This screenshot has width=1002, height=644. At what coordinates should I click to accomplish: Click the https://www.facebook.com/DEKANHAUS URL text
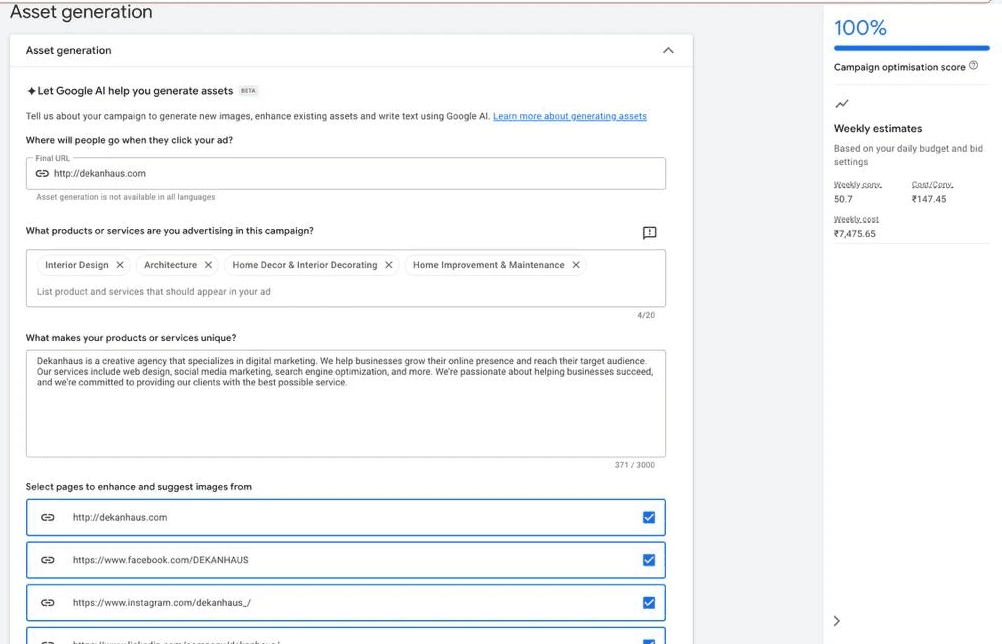160,560
